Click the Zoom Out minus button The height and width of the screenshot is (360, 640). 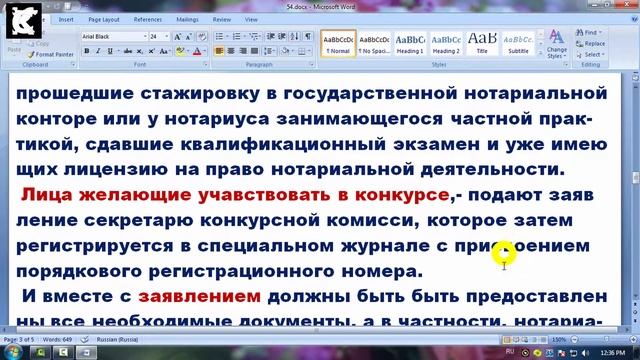point(574,340)
